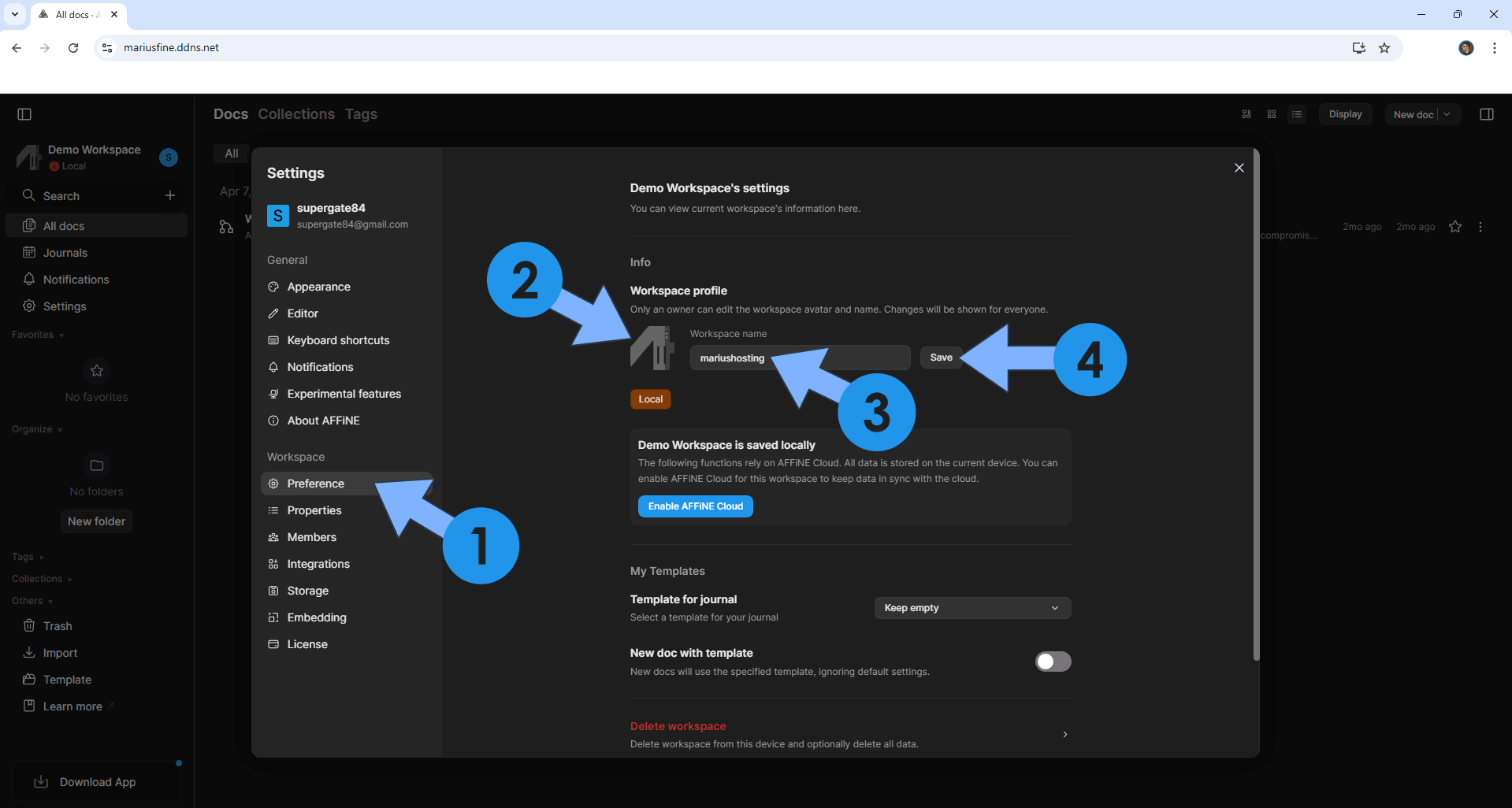Click Enable AFFiNE Cloud button
This screenshot has height=808, width=1512.
(695, 506)
